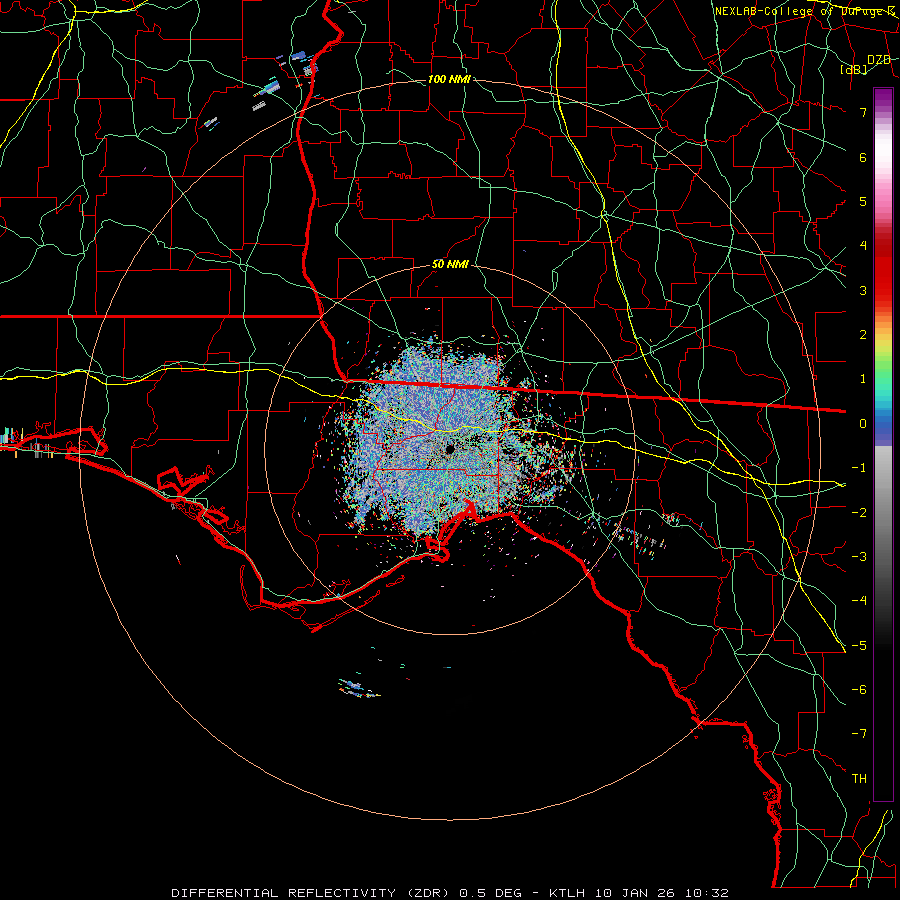
Task: Select the -5 value on the color scale
Action: [x=859, y=645]
